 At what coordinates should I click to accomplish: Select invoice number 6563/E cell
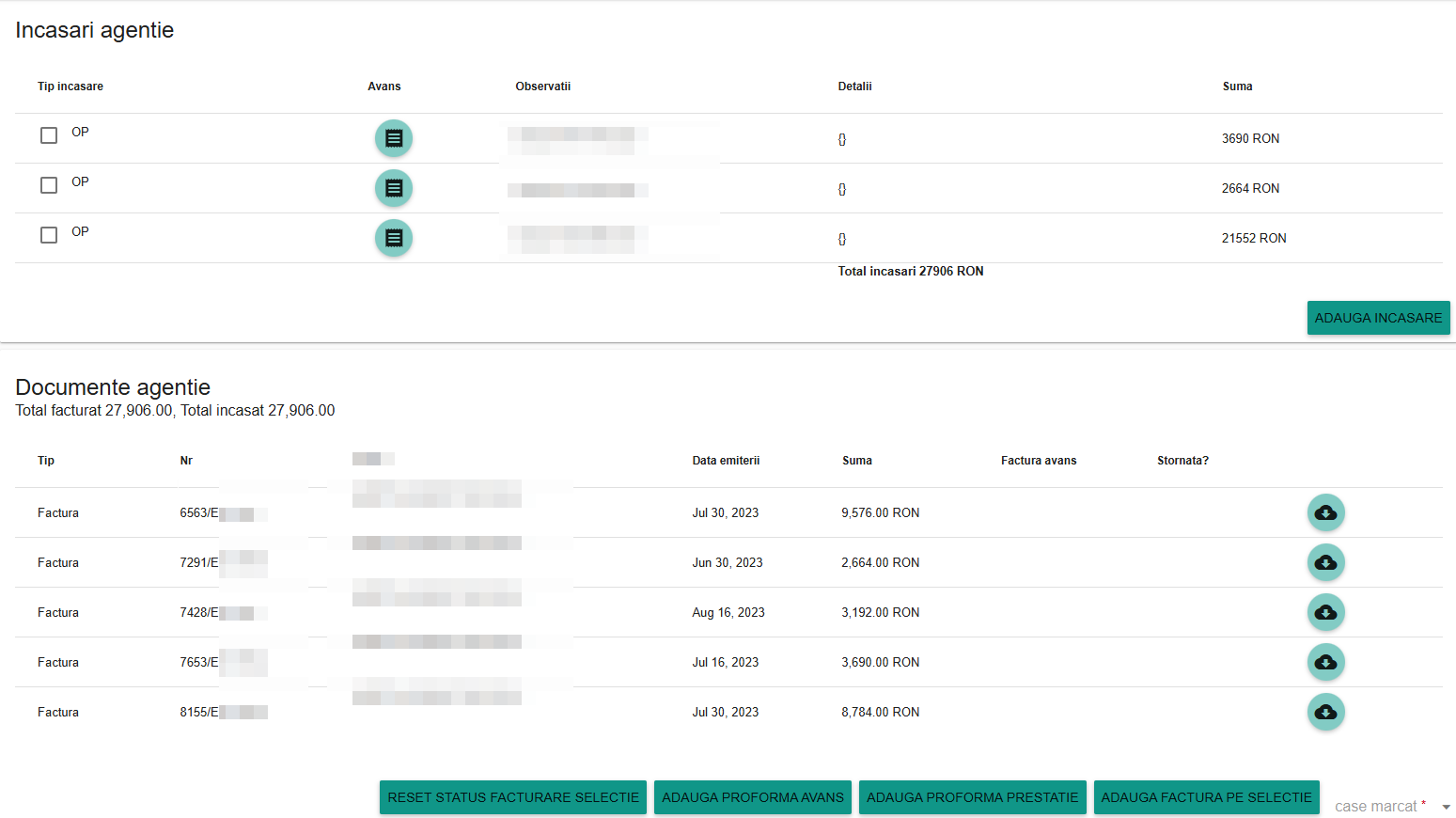click(x=199, y=512)
